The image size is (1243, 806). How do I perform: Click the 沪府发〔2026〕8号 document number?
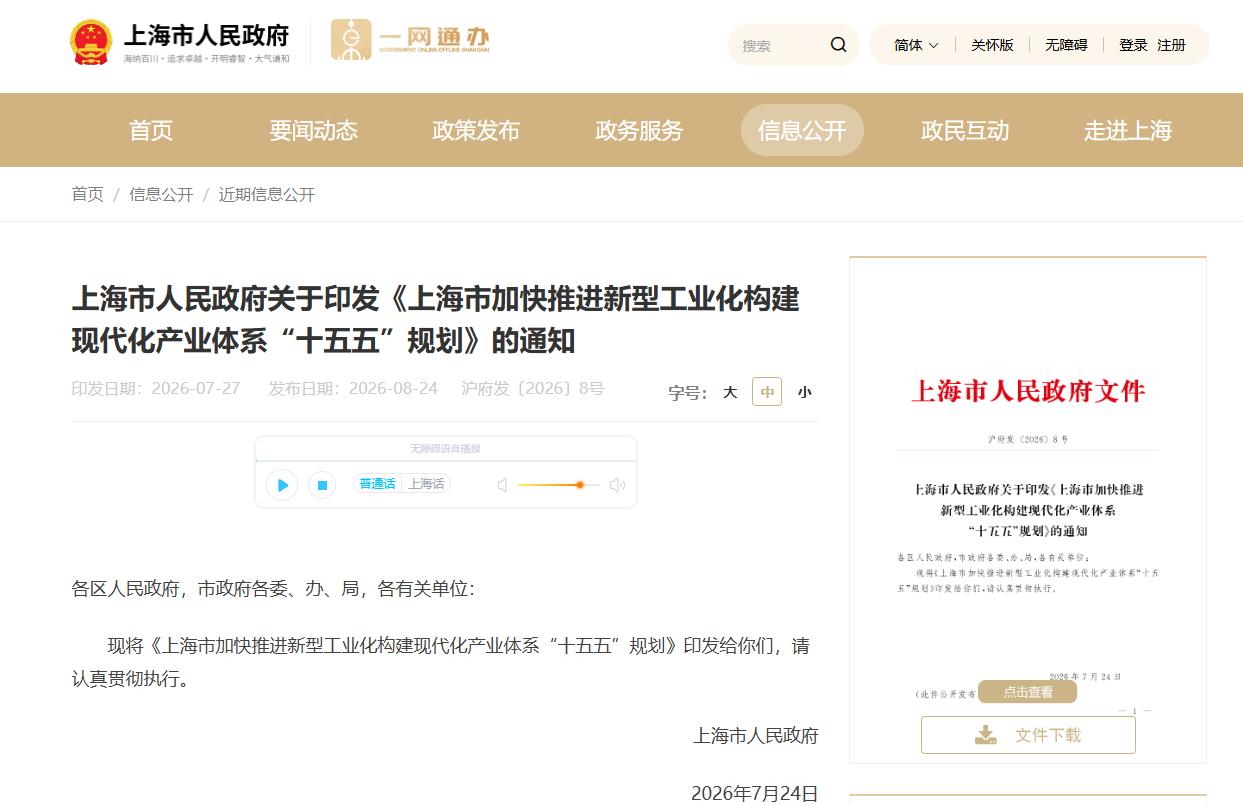(x=533, y=388)
